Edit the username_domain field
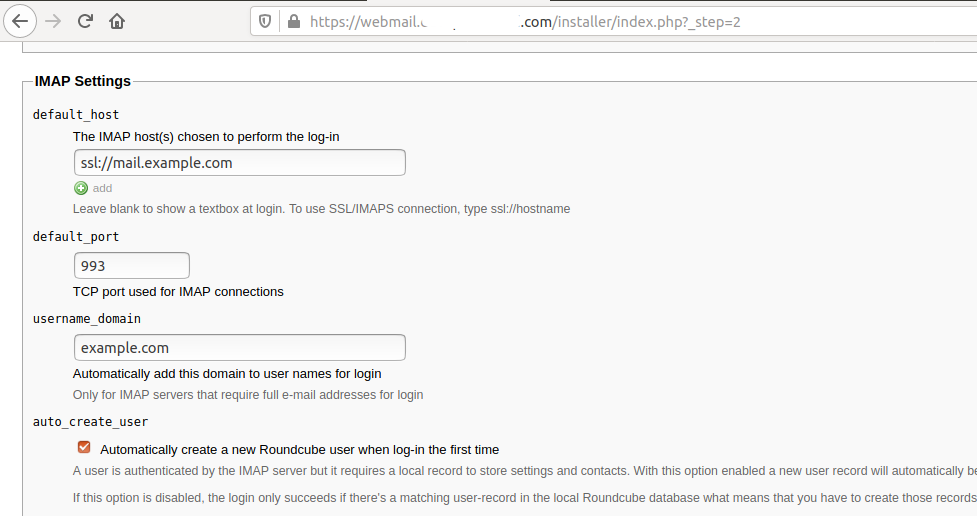Viewport: 977px width, 516px height. pos(240,348)
